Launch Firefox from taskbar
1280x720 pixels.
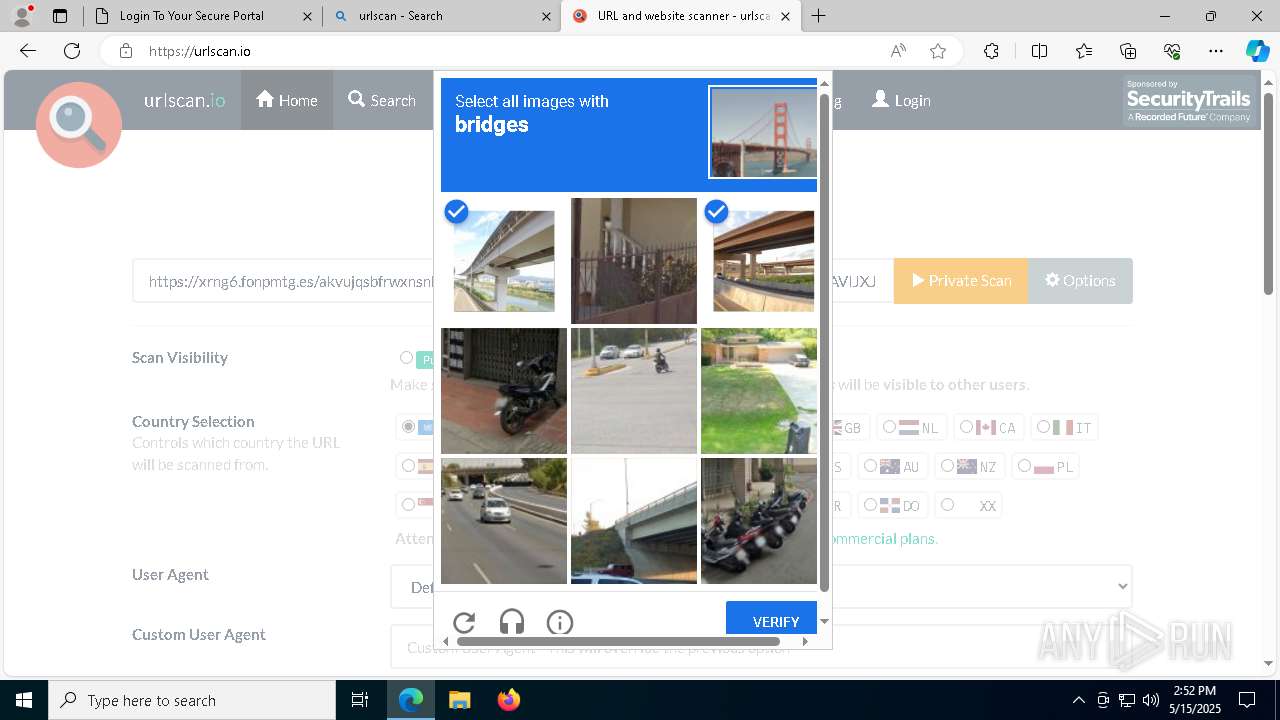click(x=509, y=700)
